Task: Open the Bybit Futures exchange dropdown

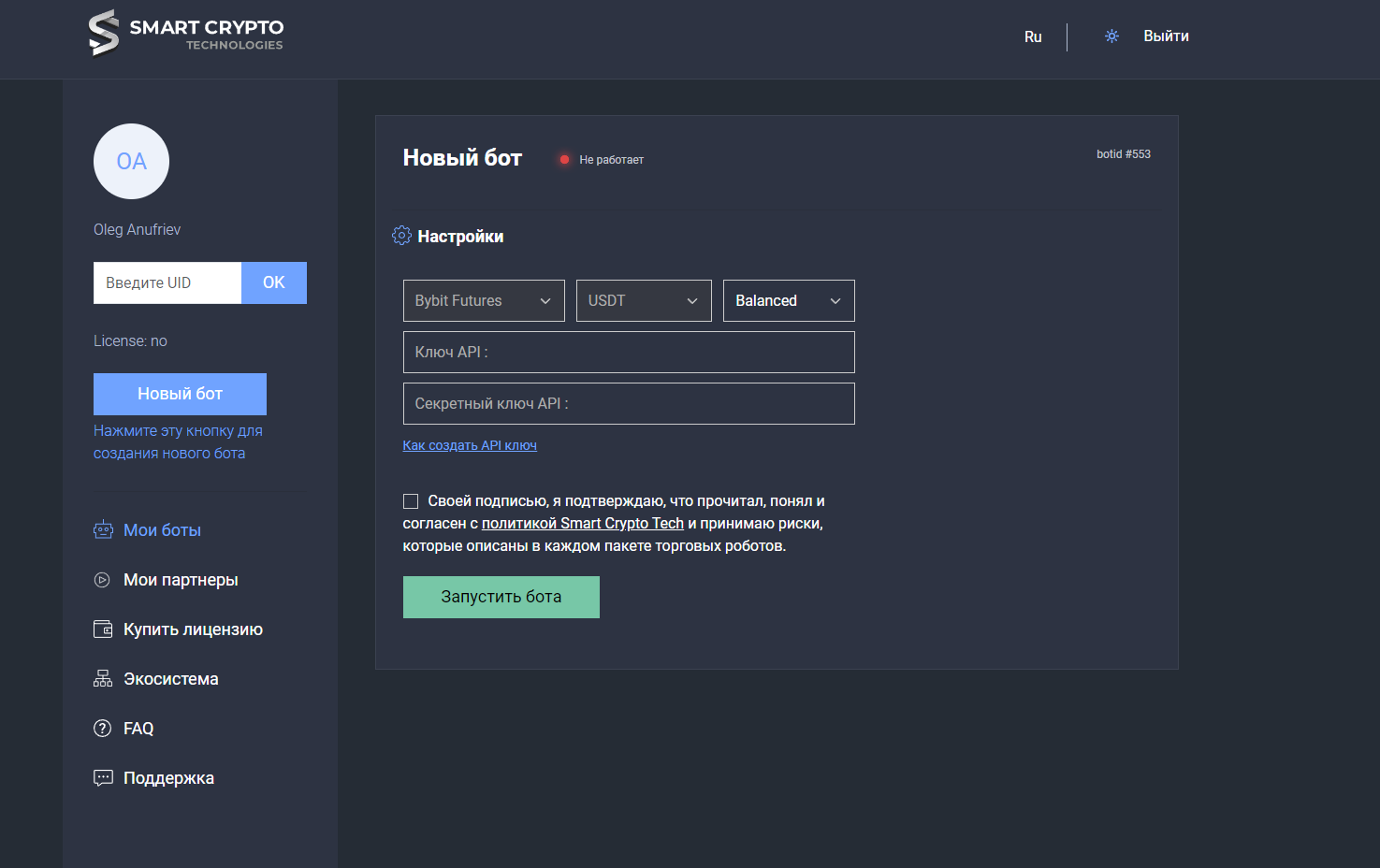Action: (x=484, y=301)
